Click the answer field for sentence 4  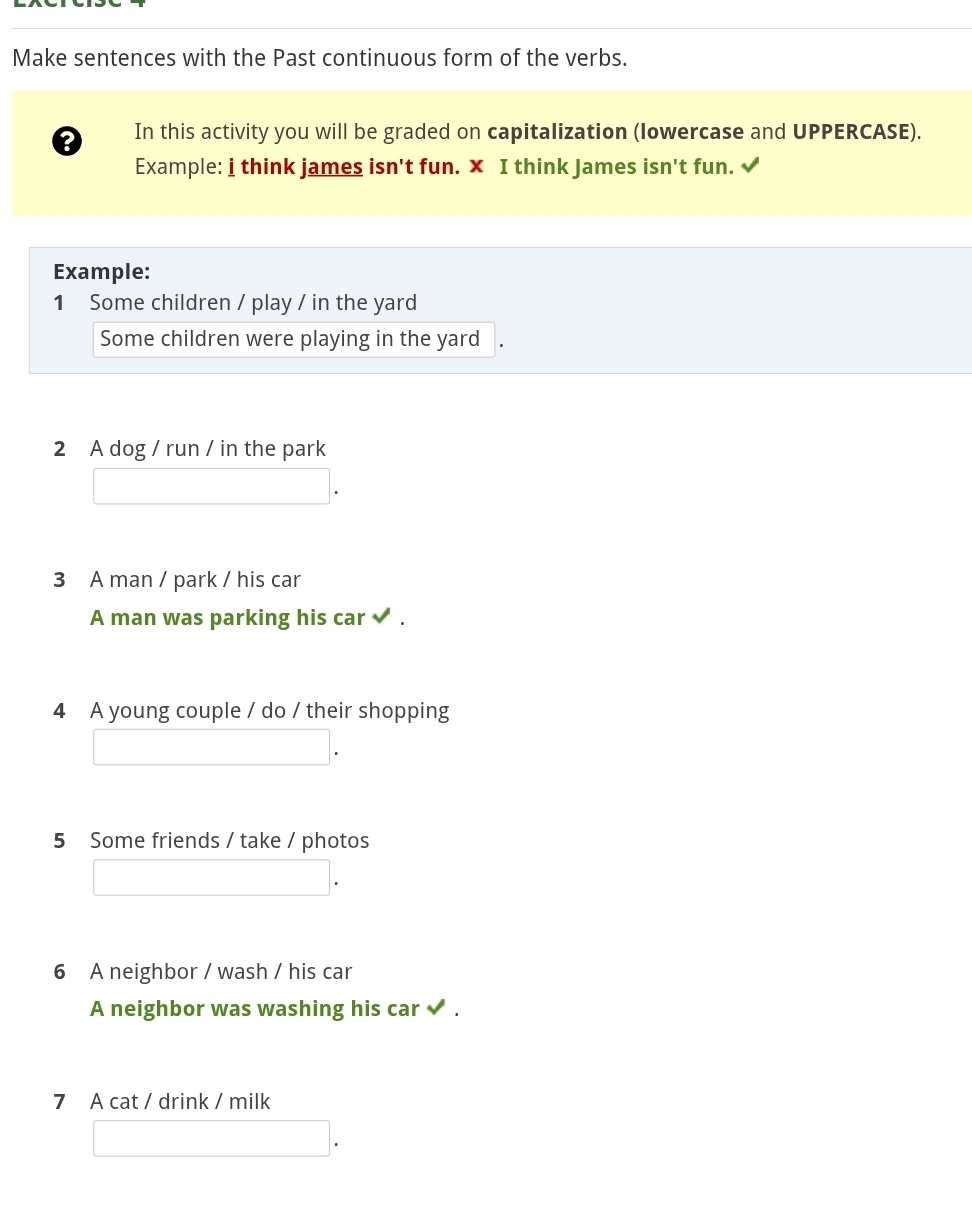pos(211,747)
